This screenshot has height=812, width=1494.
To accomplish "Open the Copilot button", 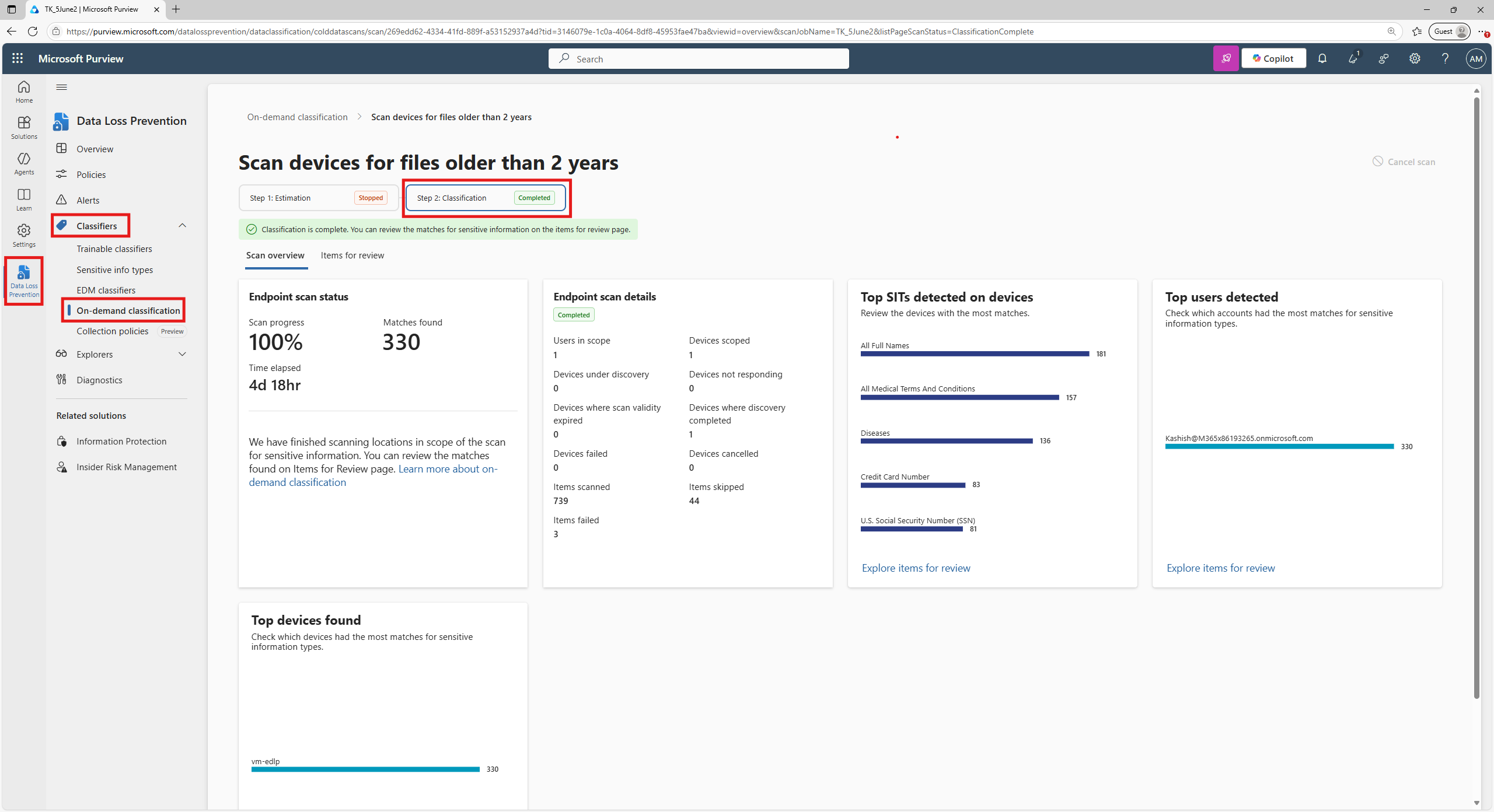I will (x=1273, y=58).
